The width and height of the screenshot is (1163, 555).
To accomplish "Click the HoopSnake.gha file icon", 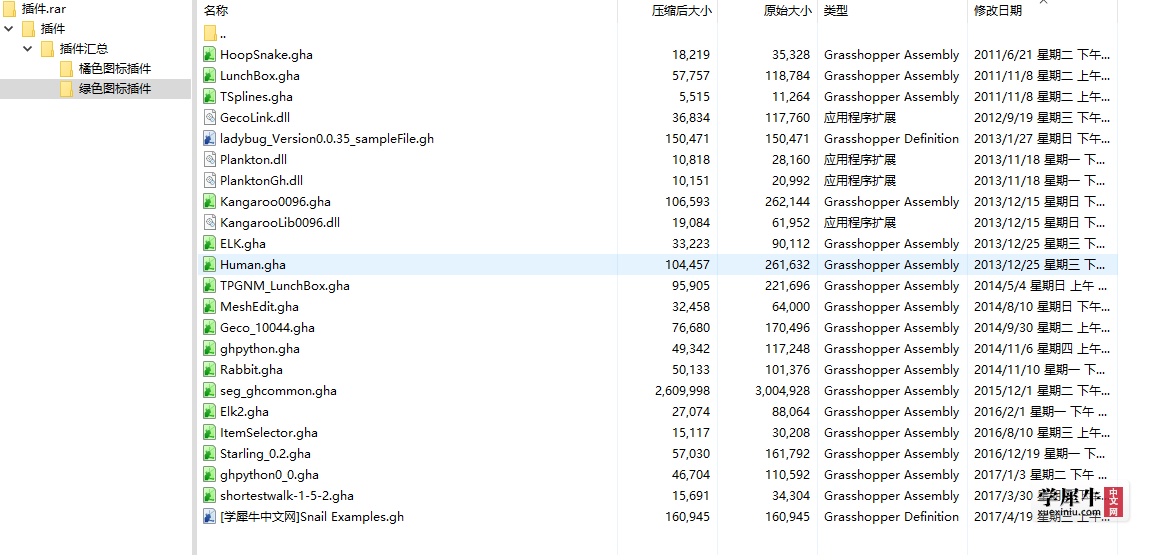I will pyautogui.click(x=210, y=54).
